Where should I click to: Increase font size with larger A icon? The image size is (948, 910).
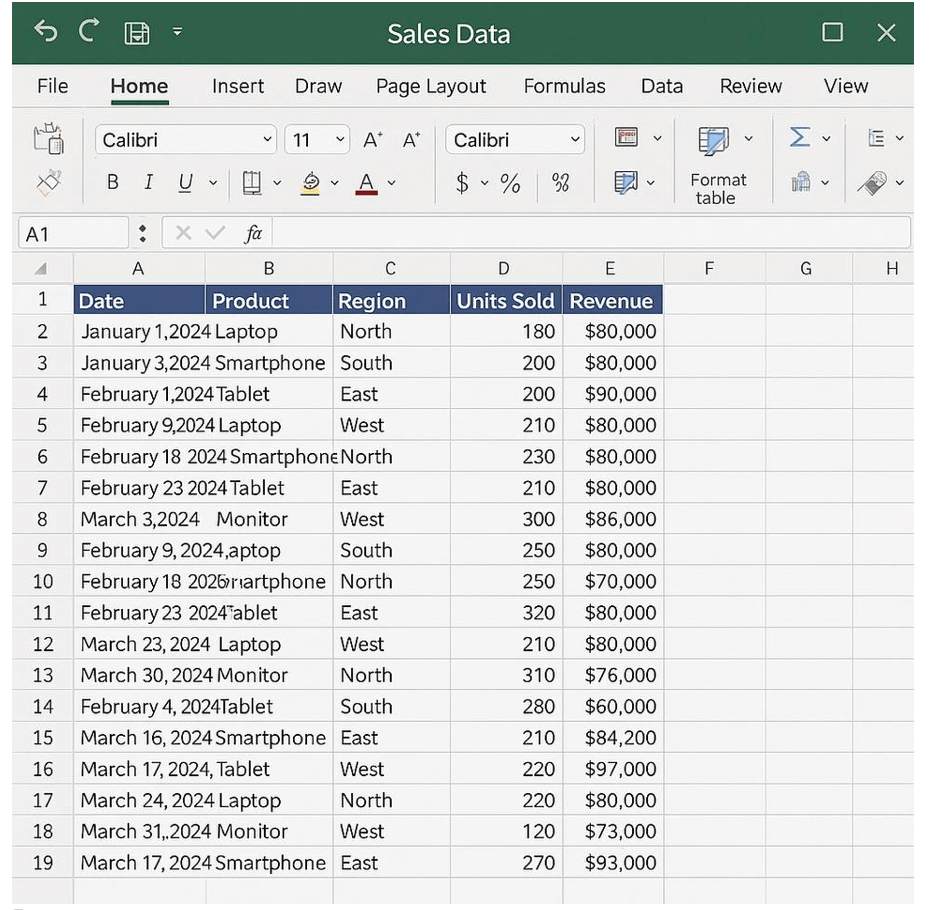(373, 140)
